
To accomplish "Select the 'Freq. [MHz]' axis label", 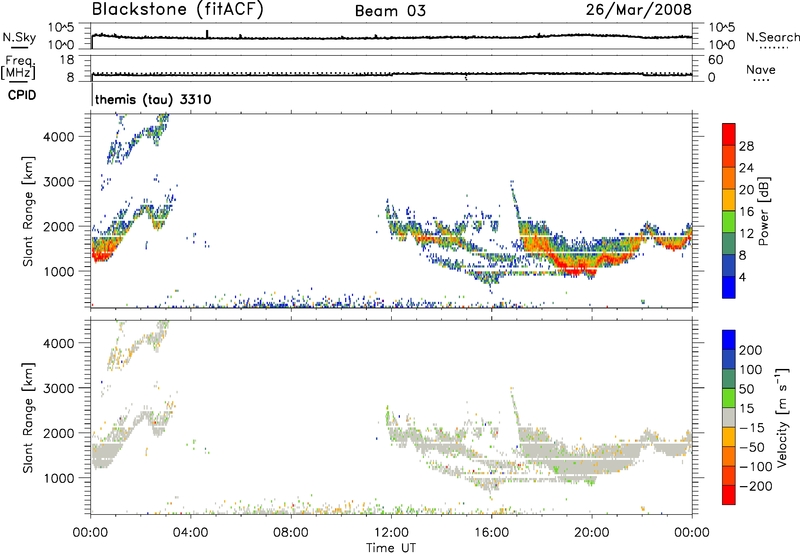I will pyautogui.click(x=19, y=68).
